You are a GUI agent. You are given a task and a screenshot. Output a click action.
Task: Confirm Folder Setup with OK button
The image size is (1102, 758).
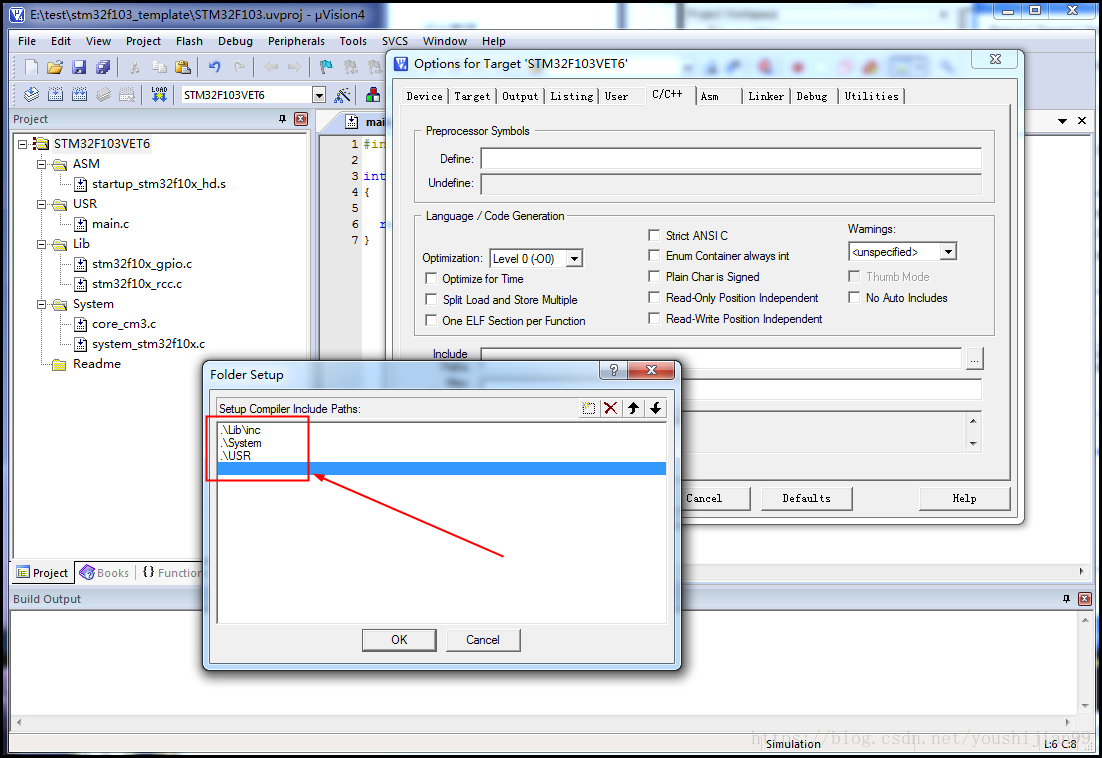399,640
